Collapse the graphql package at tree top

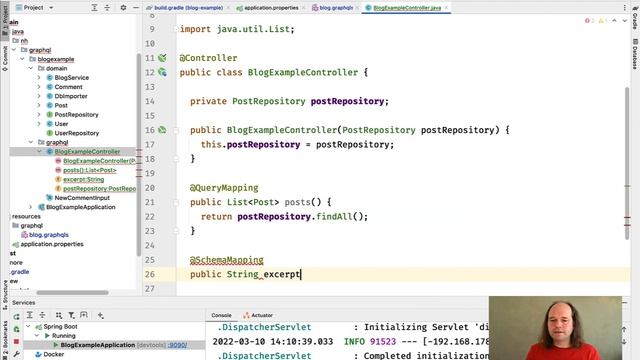click(x=14, y=50)
